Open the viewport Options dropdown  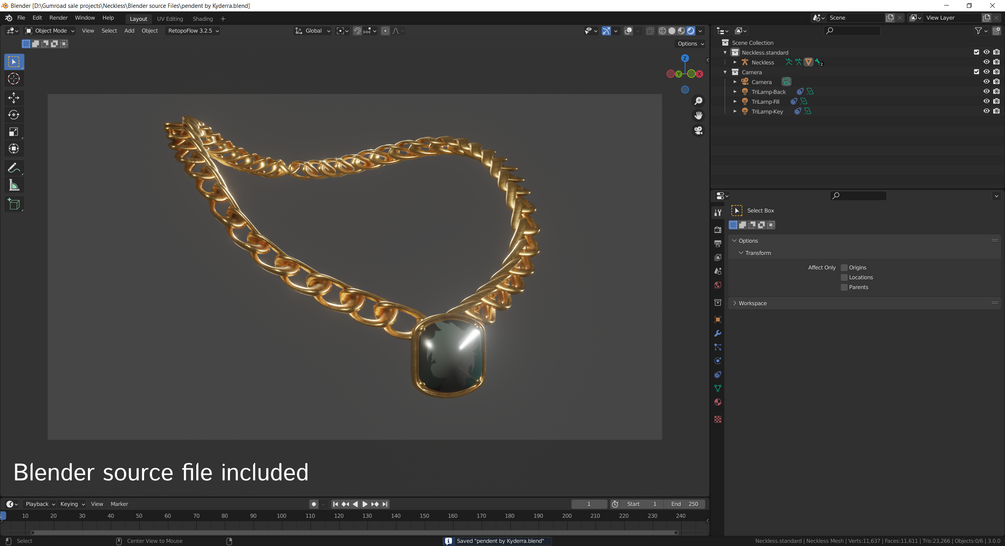click(690, 44)
